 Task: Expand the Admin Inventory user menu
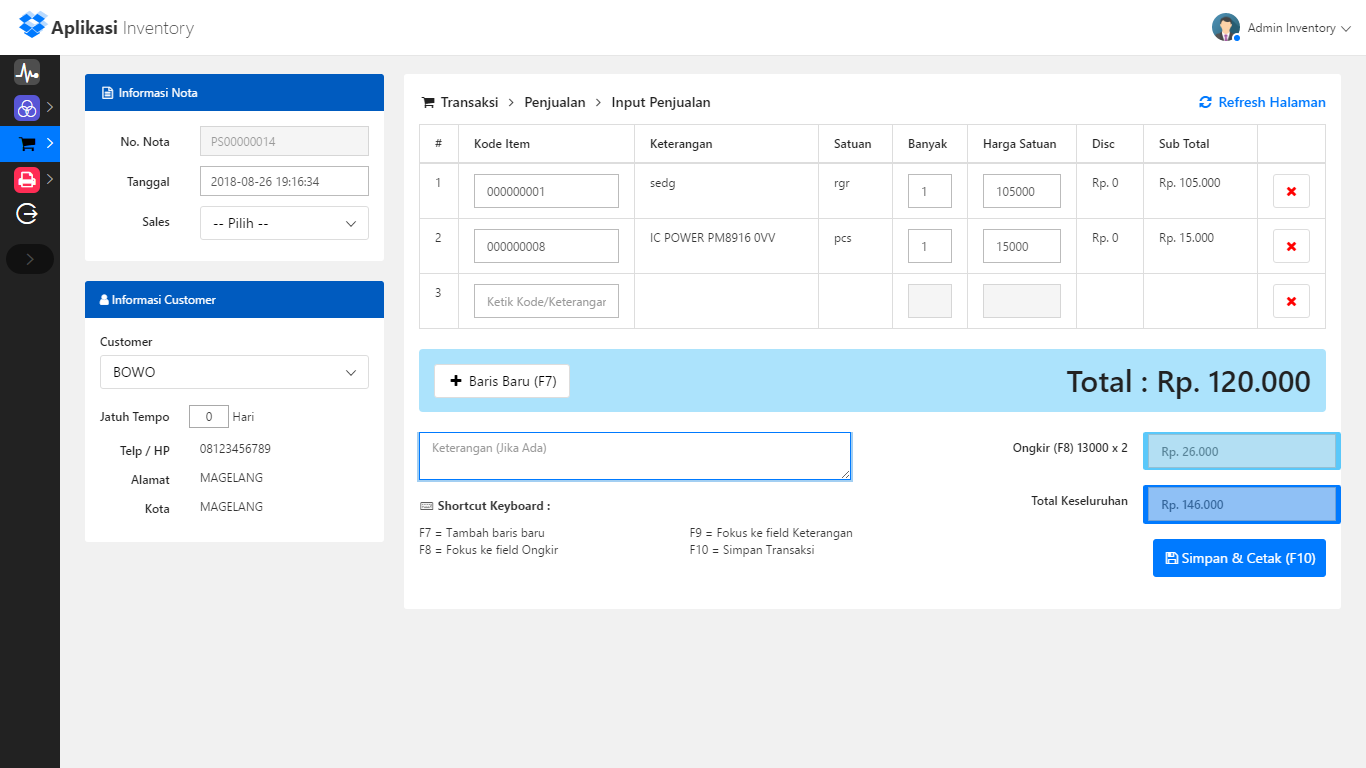pos(1282,28)
